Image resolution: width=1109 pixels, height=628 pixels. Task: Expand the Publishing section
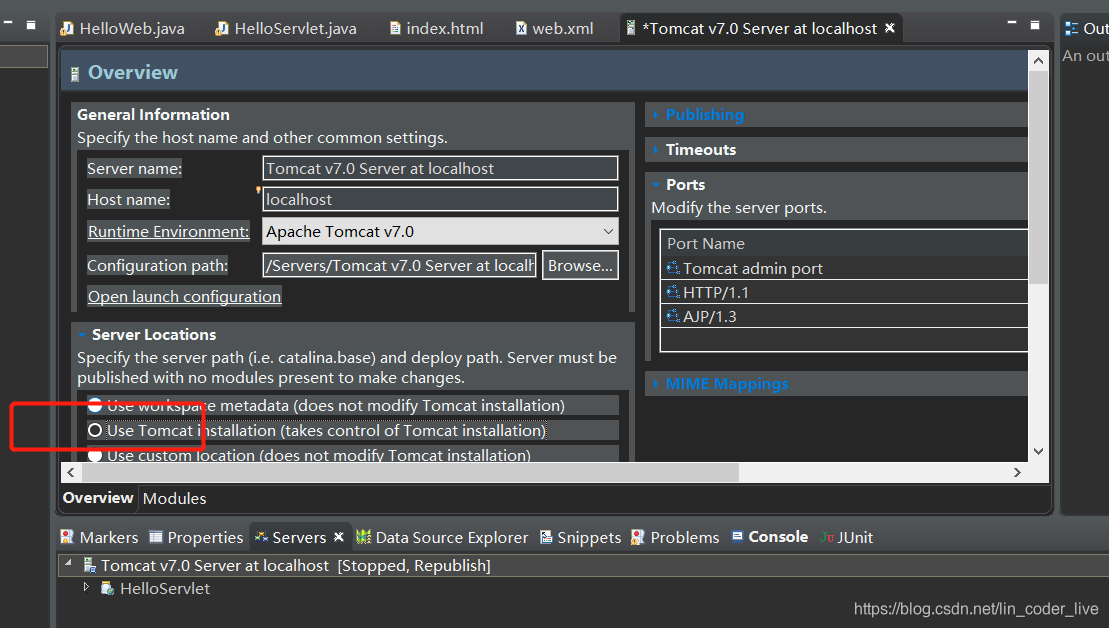pyautogui.click(x=656, y=115)
